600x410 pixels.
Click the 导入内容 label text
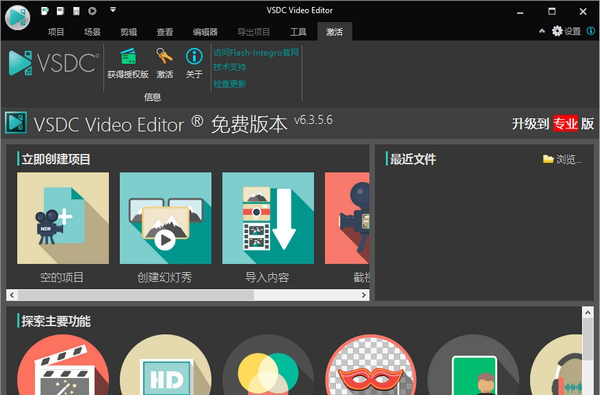[267, 277]
